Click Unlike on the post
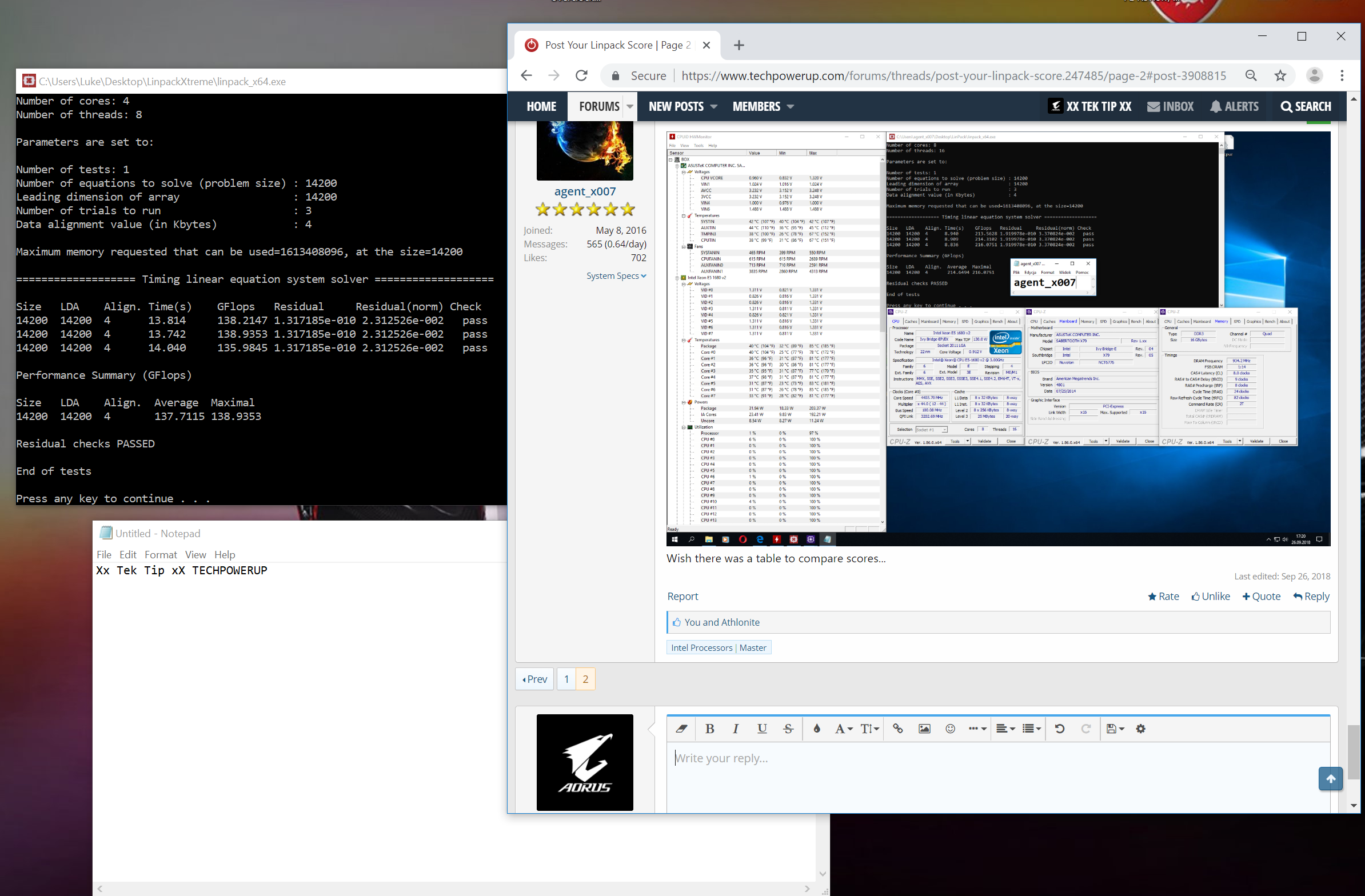Image resolution: width=1365 pixels, height=896 pixels. 1211,596
